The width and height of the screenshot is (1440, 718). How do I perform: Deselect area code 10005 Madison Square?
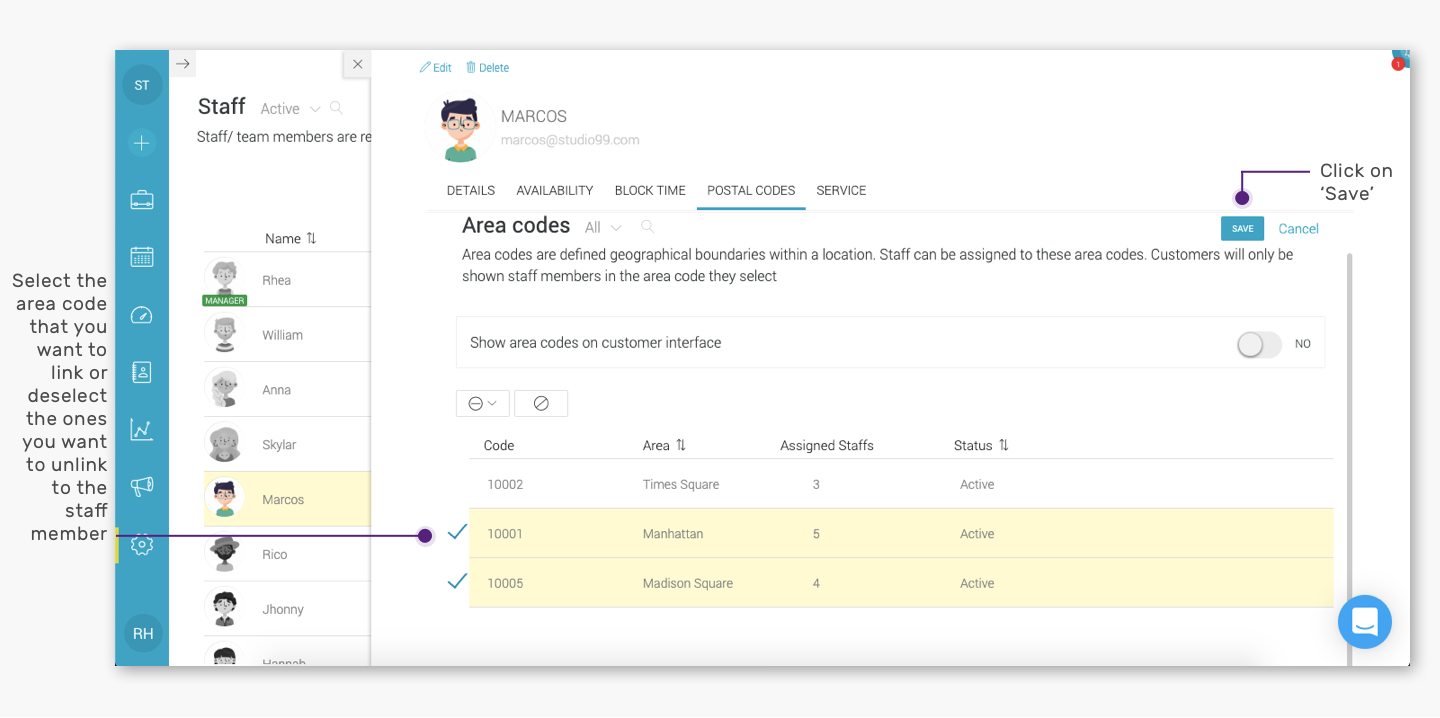pyautogui.click(x=457, y=582)
